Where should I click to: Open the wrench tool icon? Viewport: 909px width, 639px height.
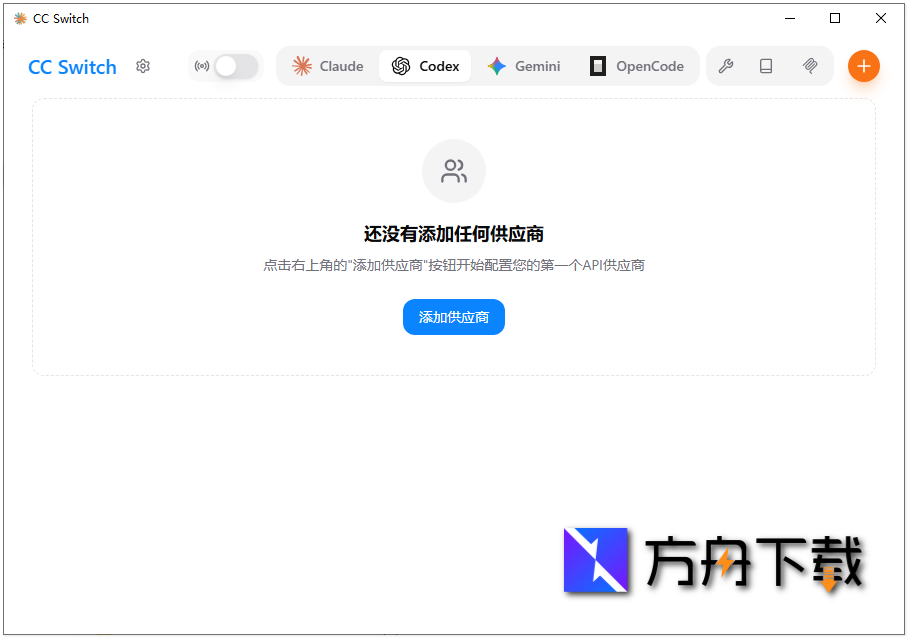point(727,66)
